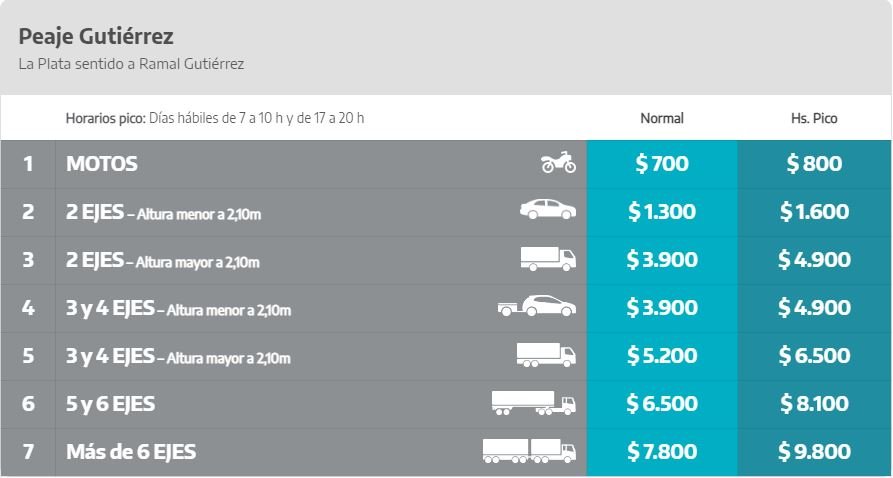Click the $5.200 normal price cell

point(662,356)
